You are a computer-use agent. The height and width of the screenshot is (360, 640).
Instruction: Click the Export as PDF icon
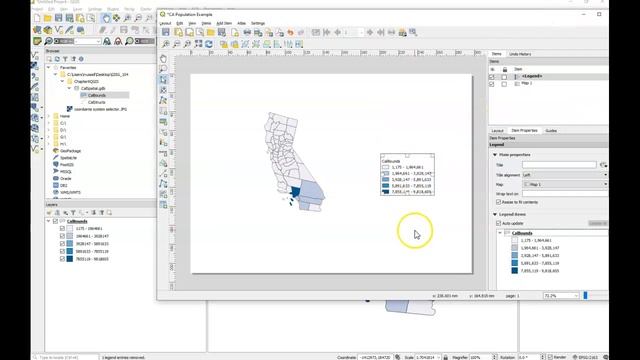click(x=280, y=32)
